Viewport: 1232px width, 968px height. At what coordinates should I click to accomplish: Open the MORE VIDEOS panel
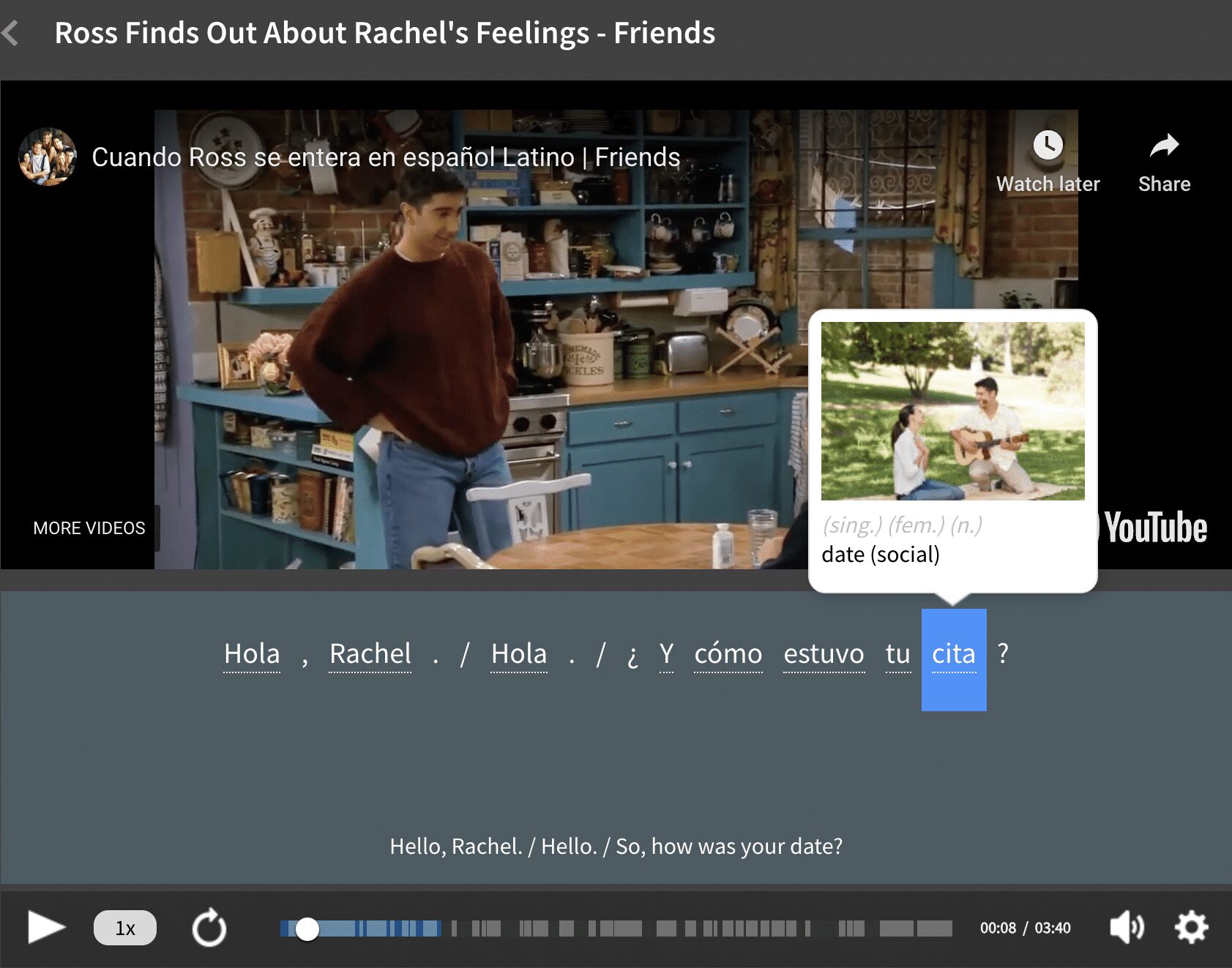pyautogui.click(x=89, y=528)
